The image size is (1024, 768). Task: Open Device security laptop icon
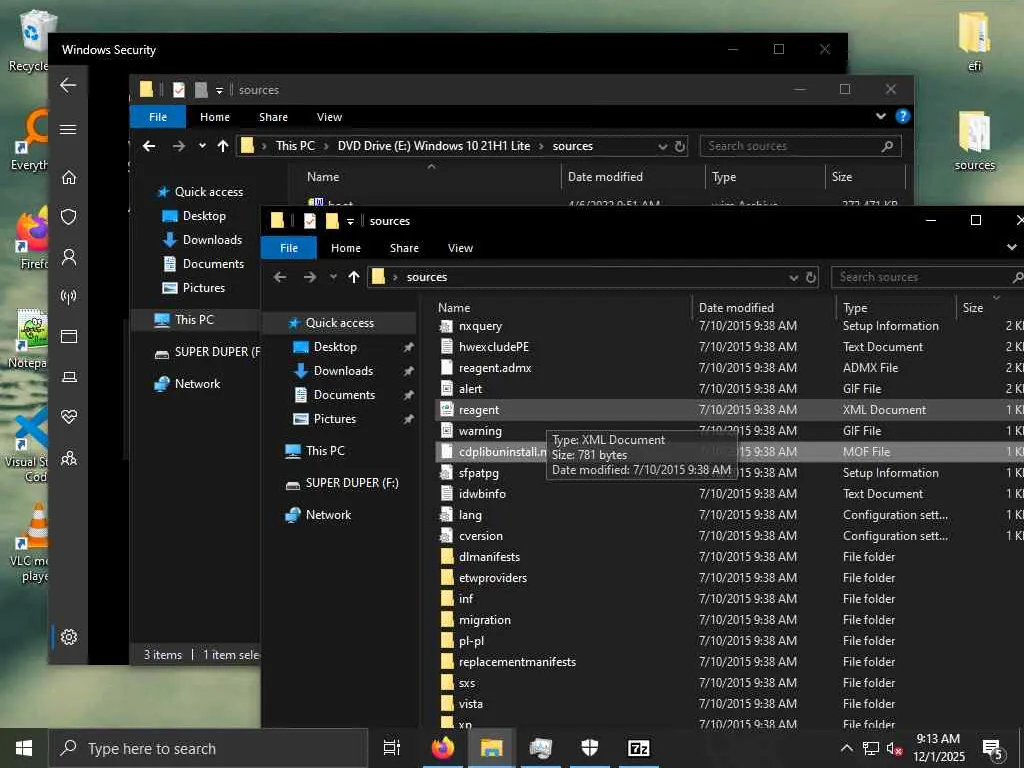click(69, 377)
